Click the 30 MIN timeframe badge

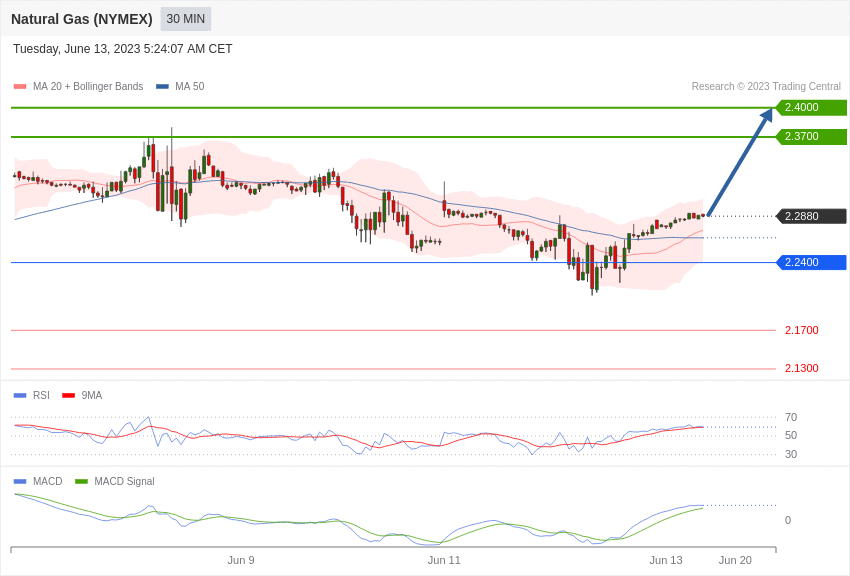click(x=186, y=19)
